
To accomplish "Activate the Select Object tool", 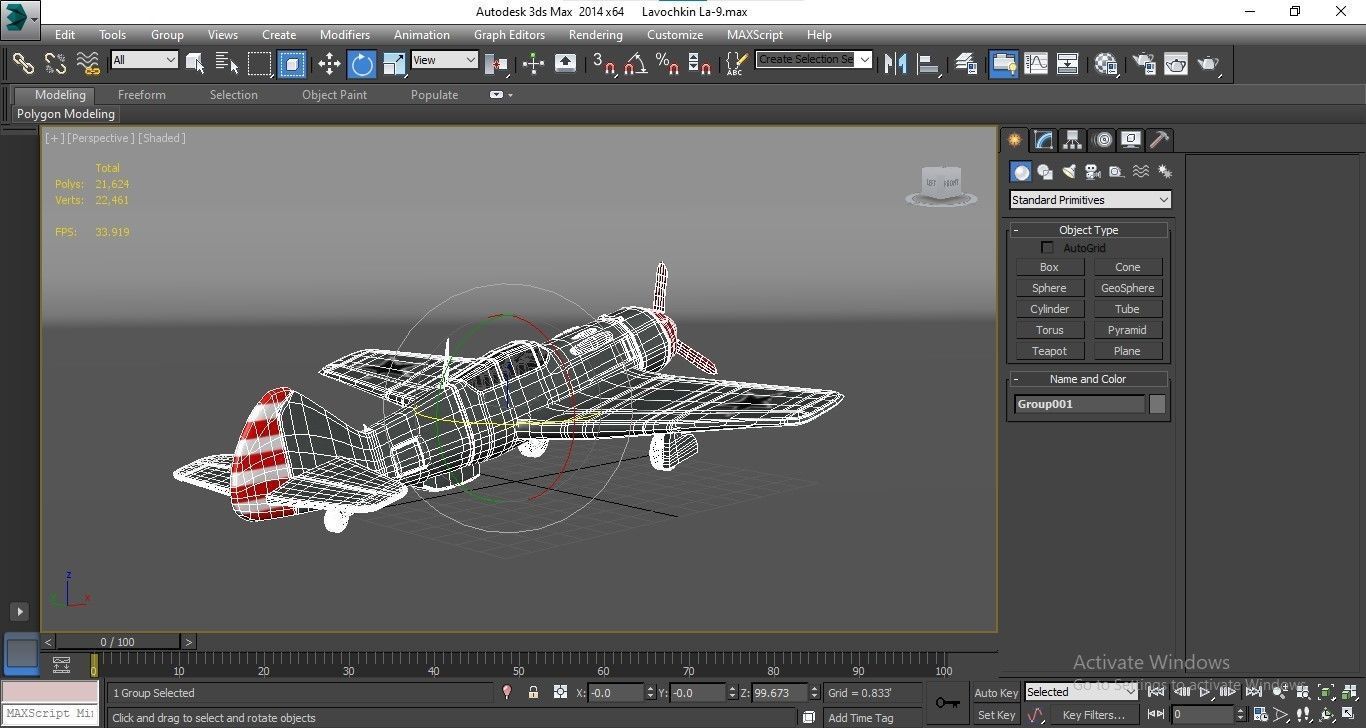I will point(195,64).
